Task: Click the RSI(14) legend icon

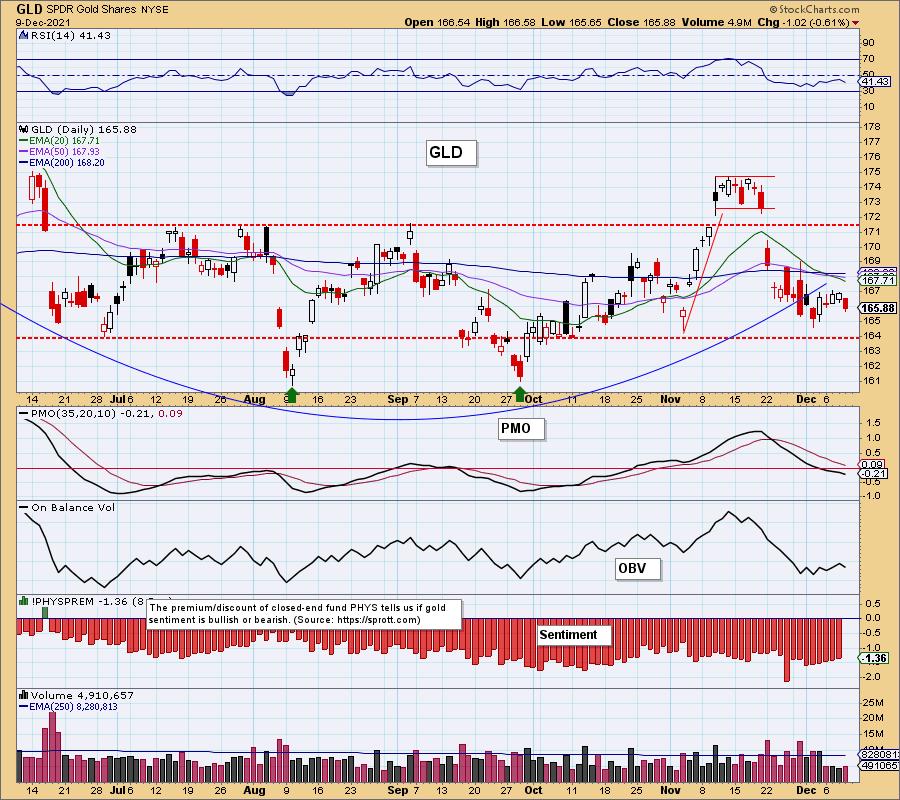Action: [24, 35]
